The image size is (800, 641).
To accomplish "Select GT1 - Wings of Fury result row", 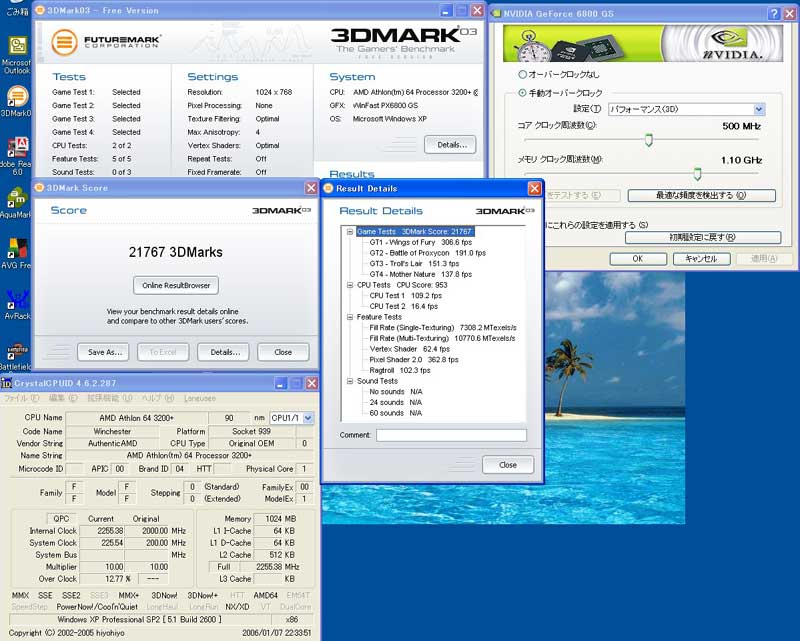I will (x=421, y=242).
